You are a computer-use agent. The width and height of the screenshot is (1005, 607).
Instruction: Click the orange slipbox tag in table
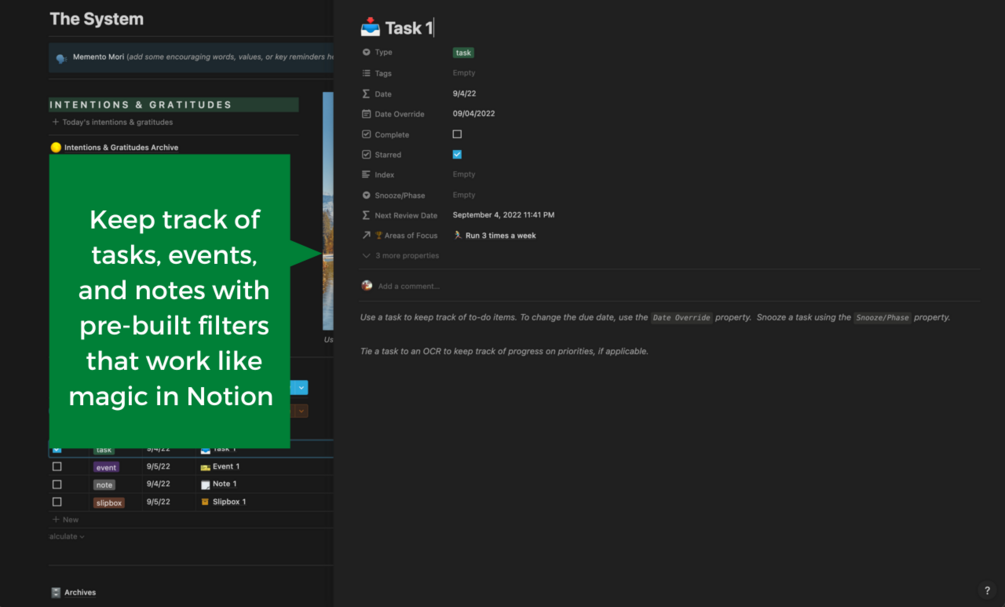(x=109, y=503)
